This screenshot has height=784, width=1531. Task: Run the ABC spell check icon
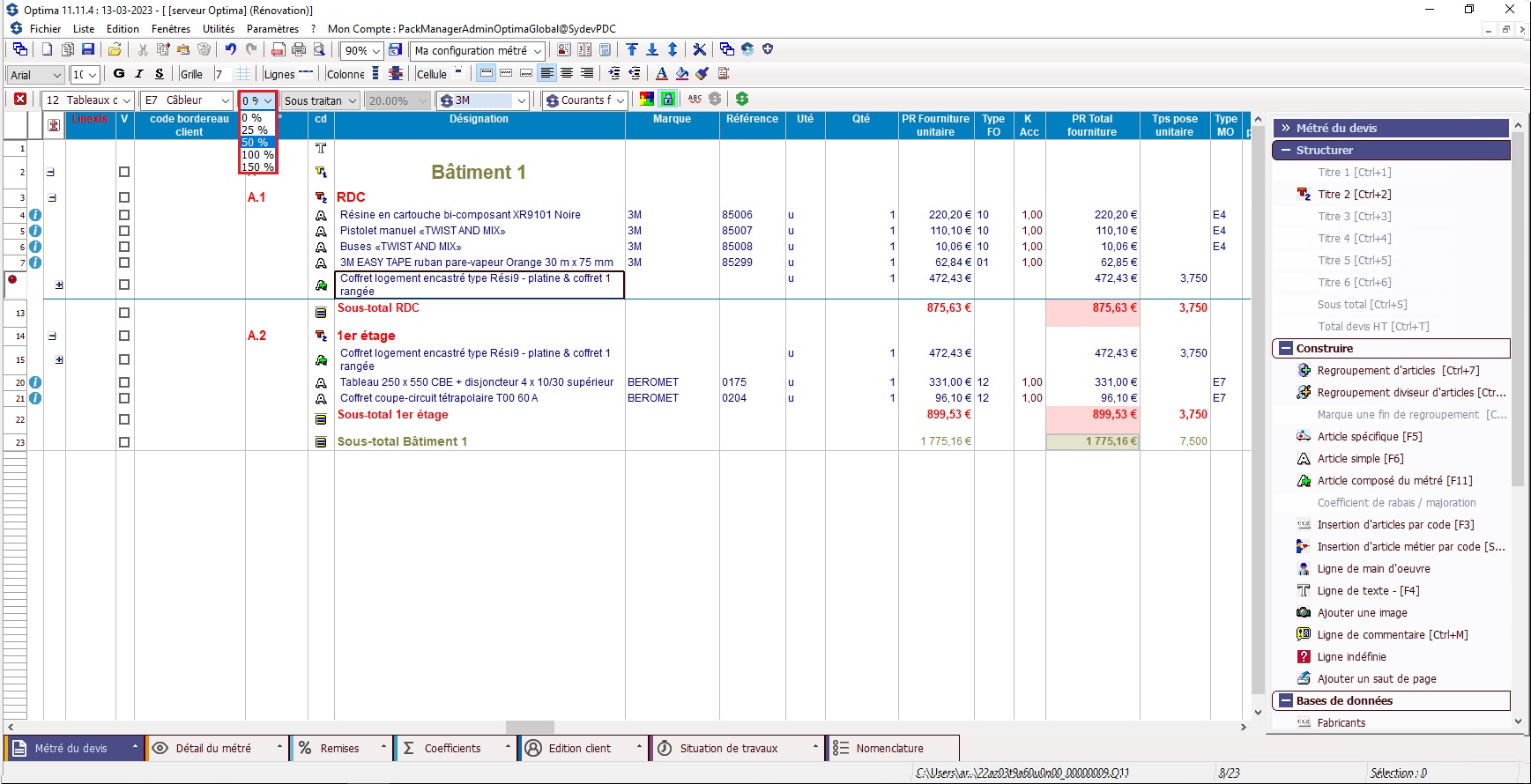(x=695, y=100)
